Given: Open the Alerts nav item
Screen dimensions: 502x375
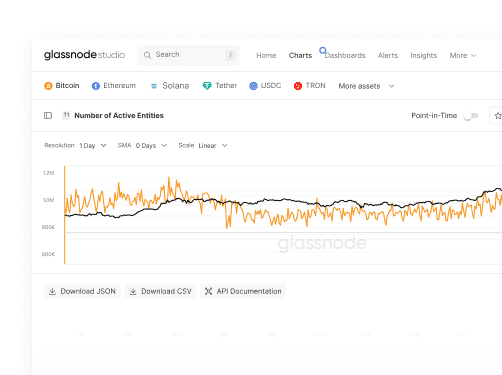Looking at the screenshot, I should (388, 55).
